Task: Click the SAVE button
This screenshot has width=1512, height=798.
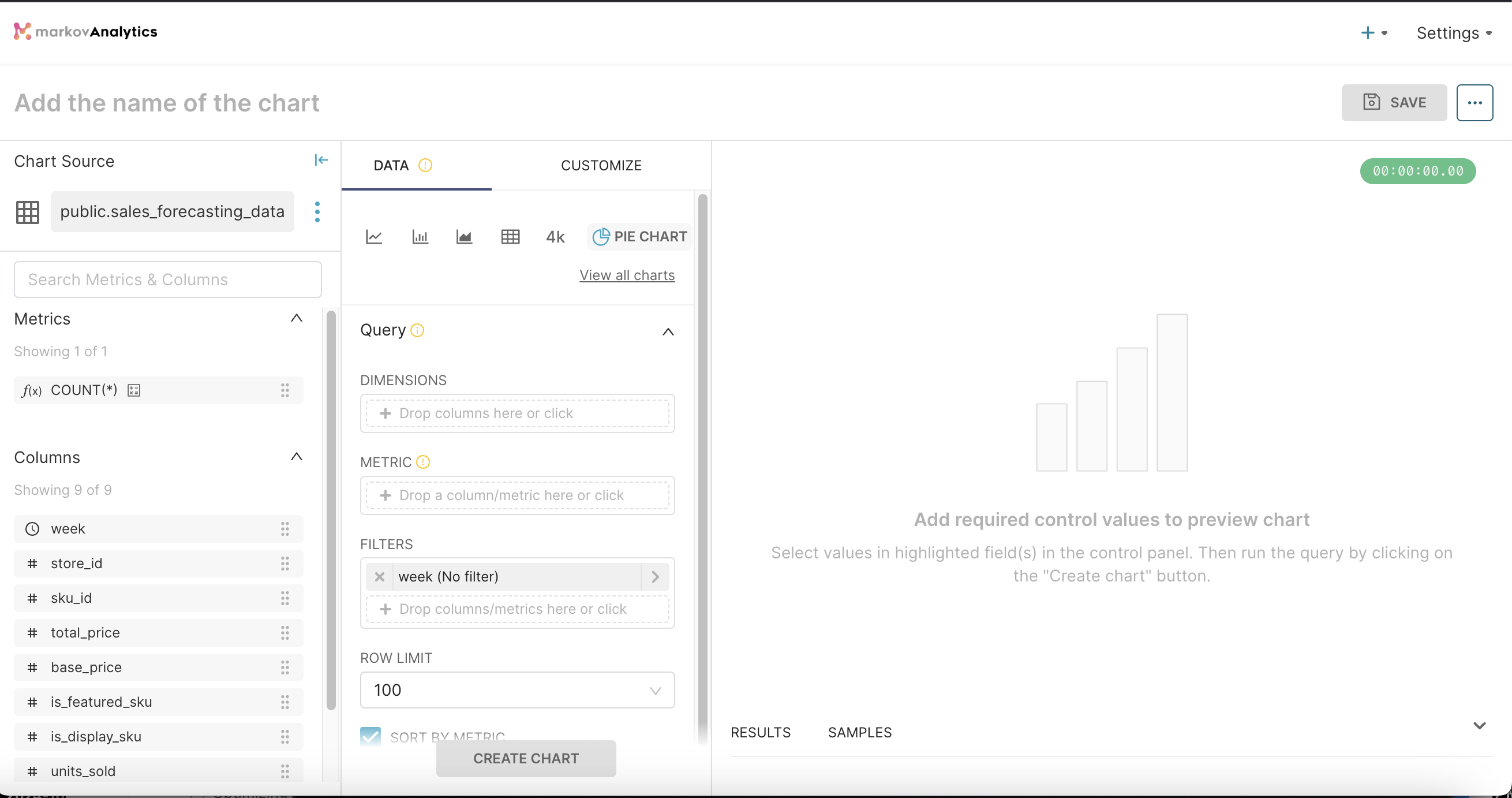Action: point(1394,102)
